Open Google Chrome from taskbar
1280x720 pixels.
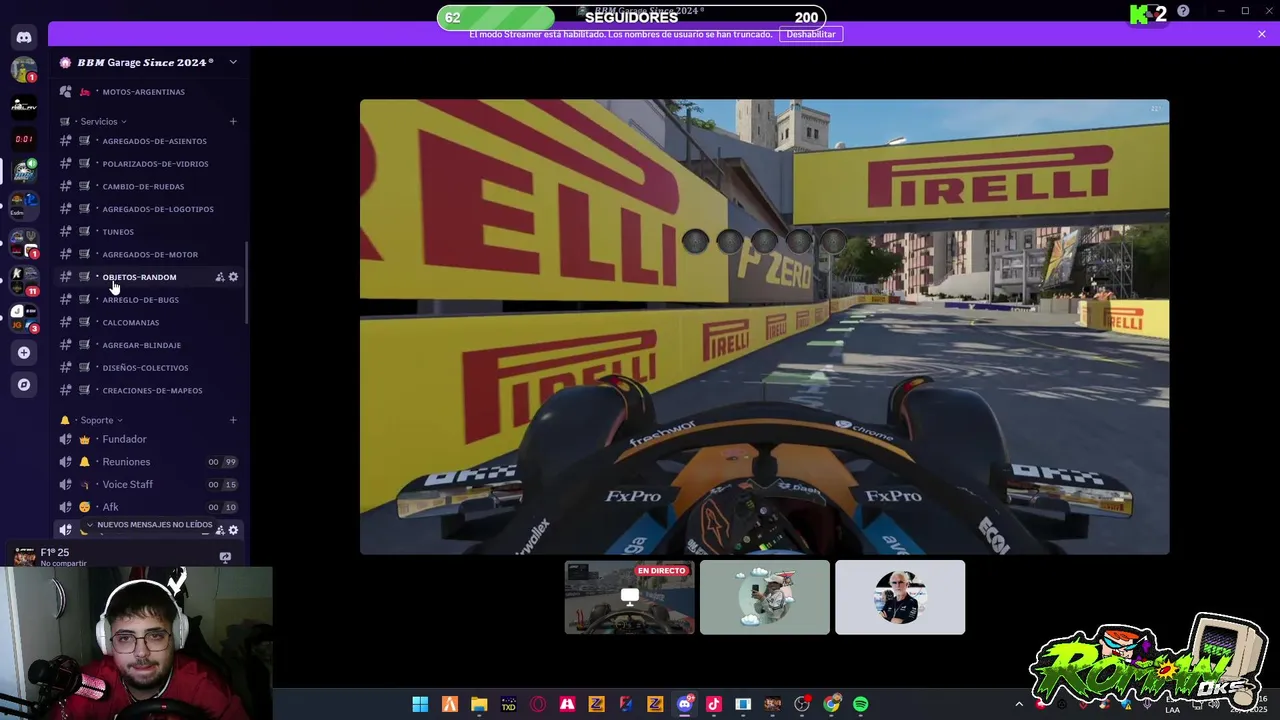(x=831, y=704)
